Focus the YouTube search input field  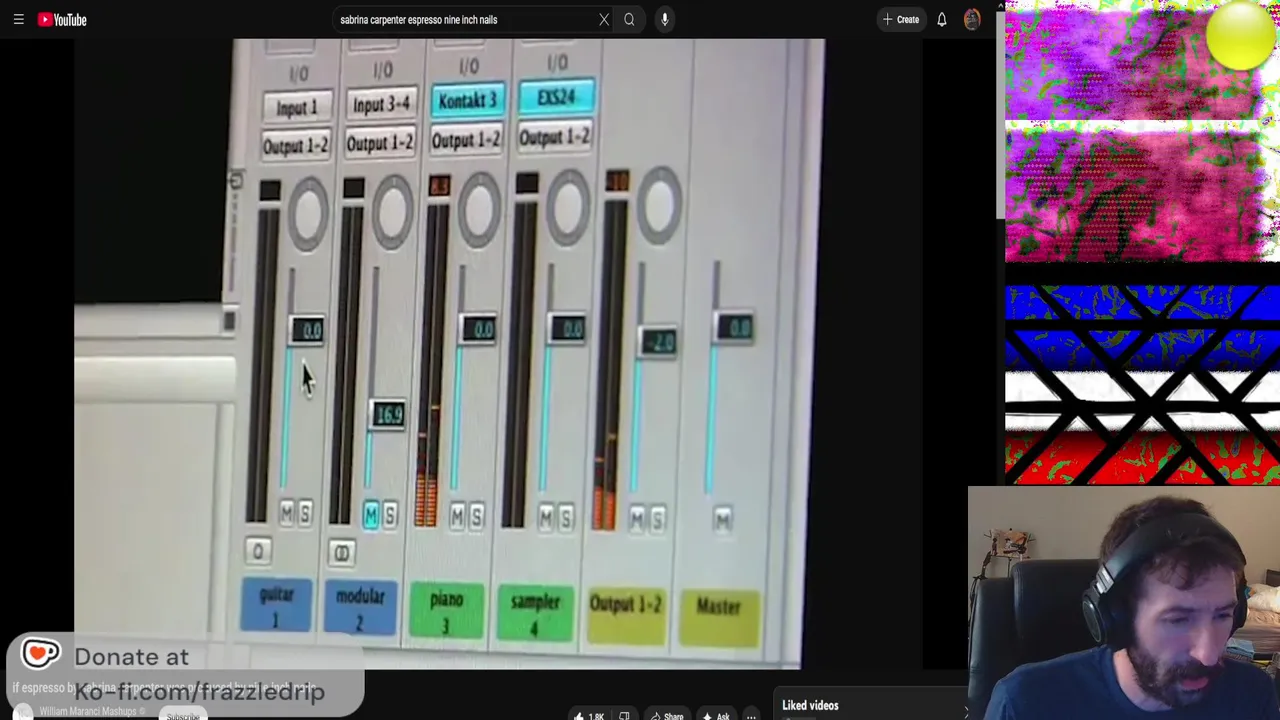pos(465,19)
